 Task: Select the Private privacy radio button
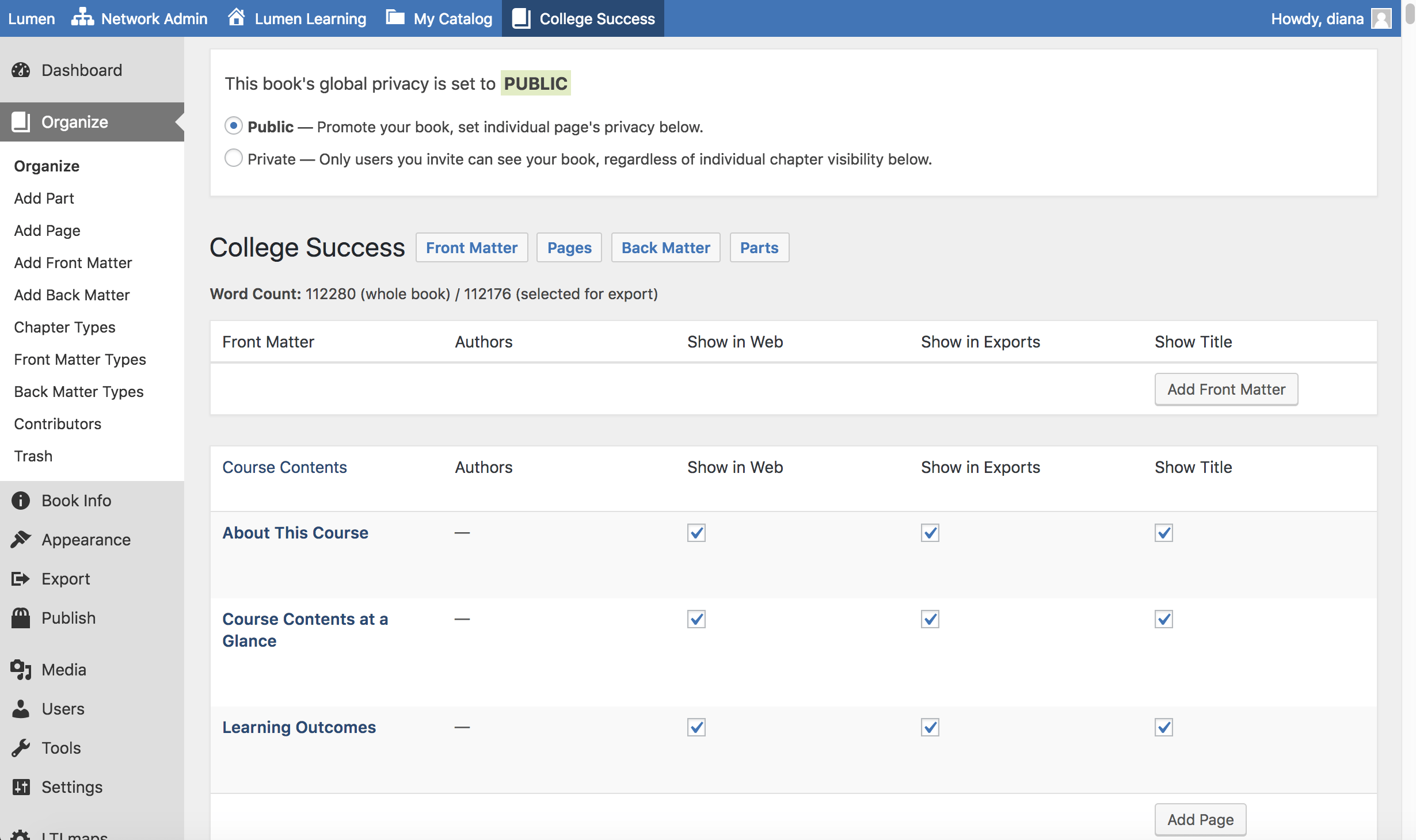(x=233, y=158)
